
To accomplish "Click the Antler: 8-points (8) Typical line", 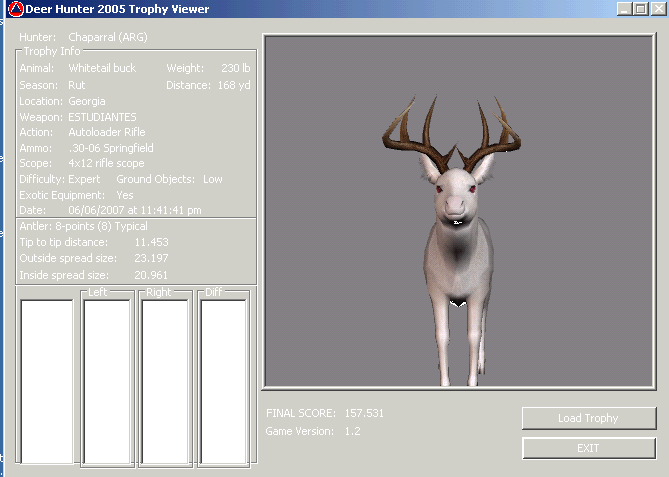I will [x=84, y=227].
